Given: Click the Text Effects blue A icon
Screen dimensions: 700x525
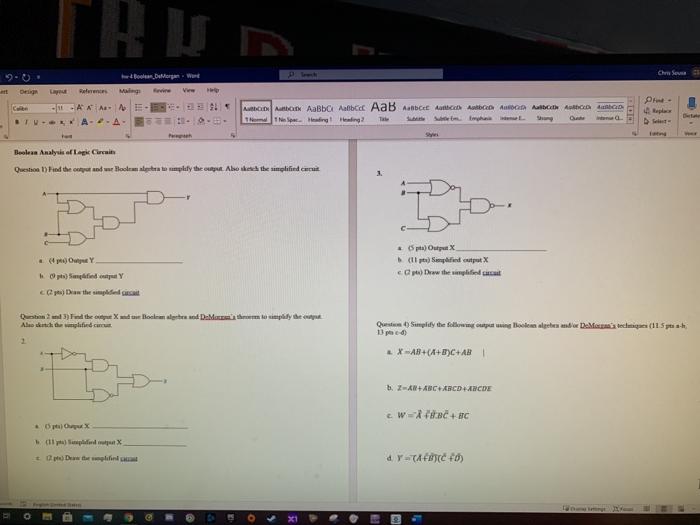Looking at the screenshot, I should tap(84, 121).
